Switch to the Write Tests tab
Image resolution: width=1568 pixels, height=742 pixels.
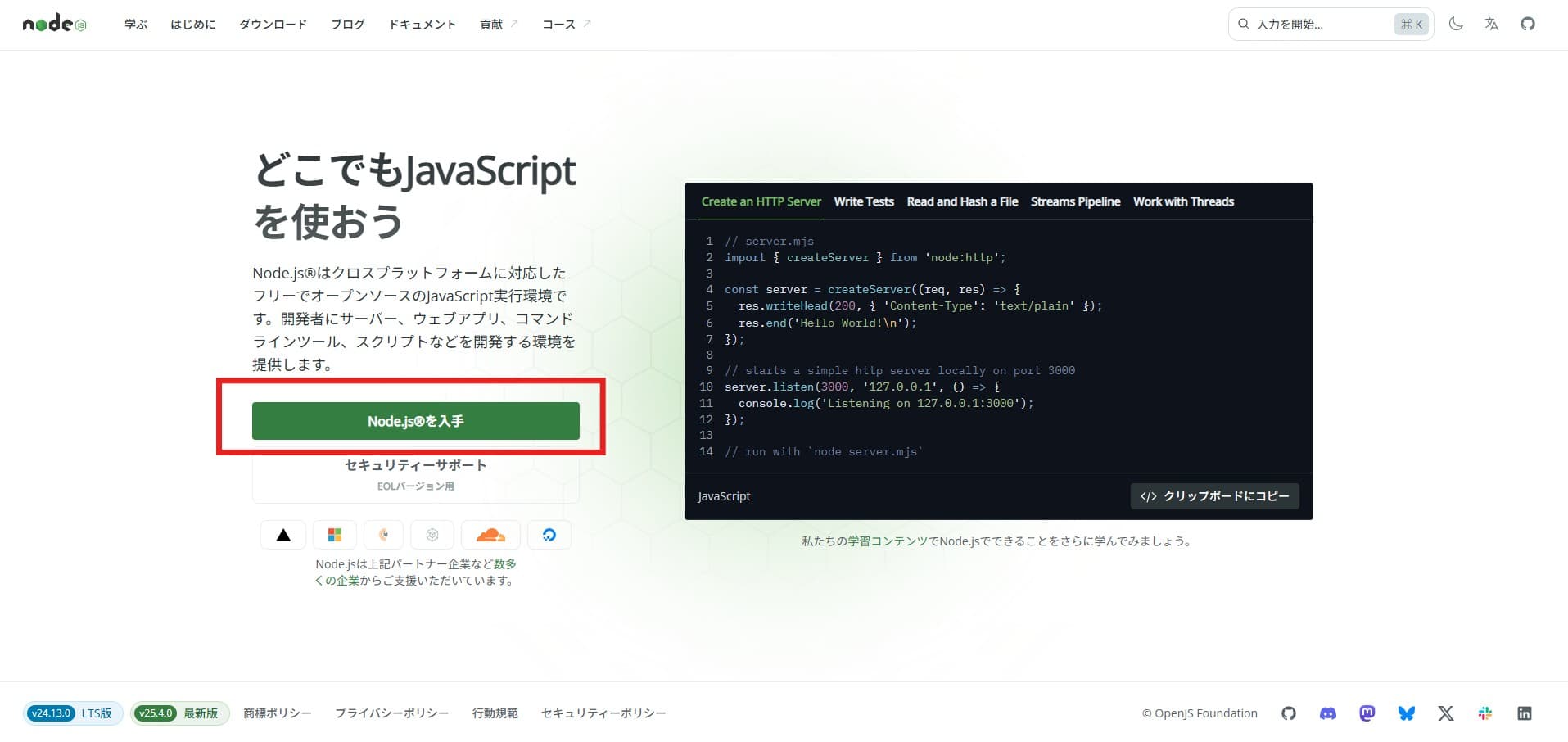click(863, 201)
